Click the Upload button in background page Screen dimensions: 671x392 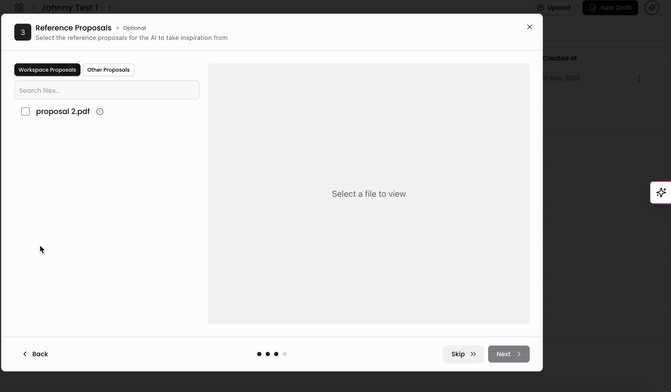point(553,8)
